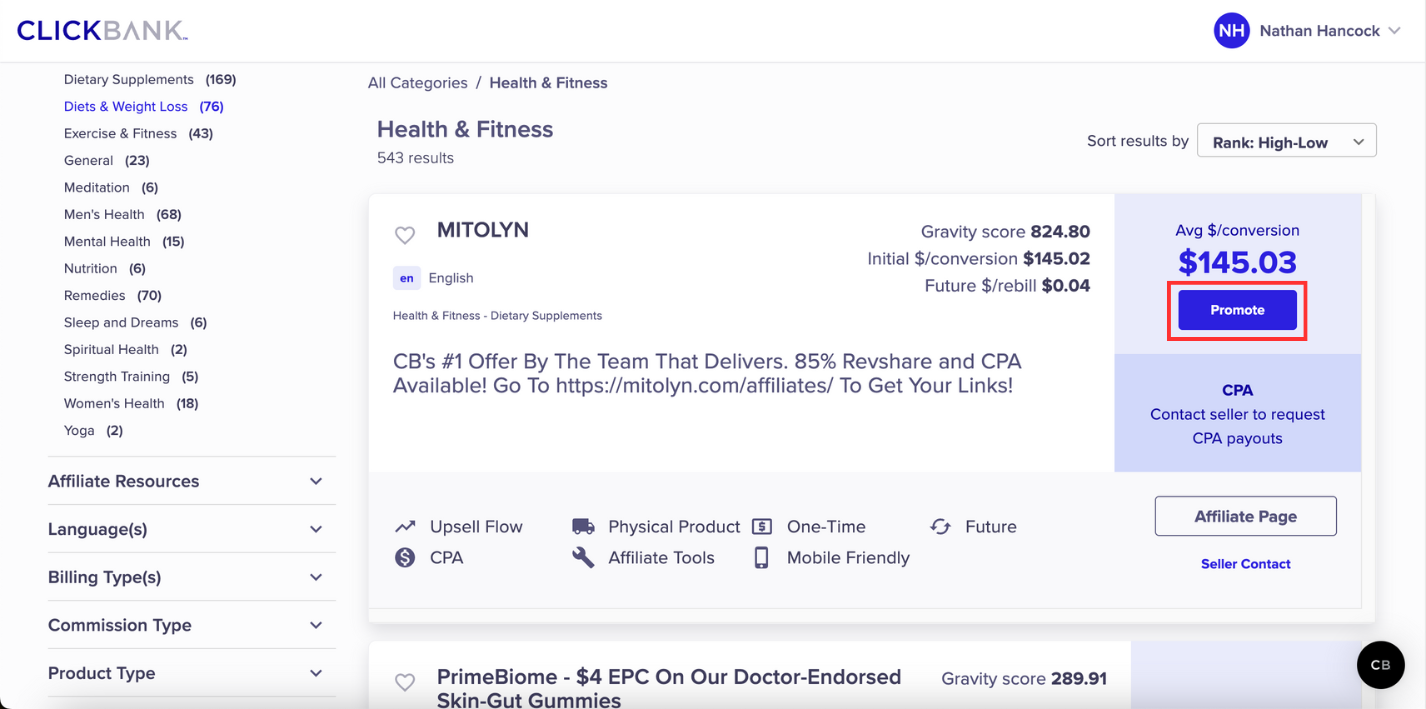Screen dimensions: 1426x709
Task: Click the Seller Contact link
Action: click(1245, 564)
